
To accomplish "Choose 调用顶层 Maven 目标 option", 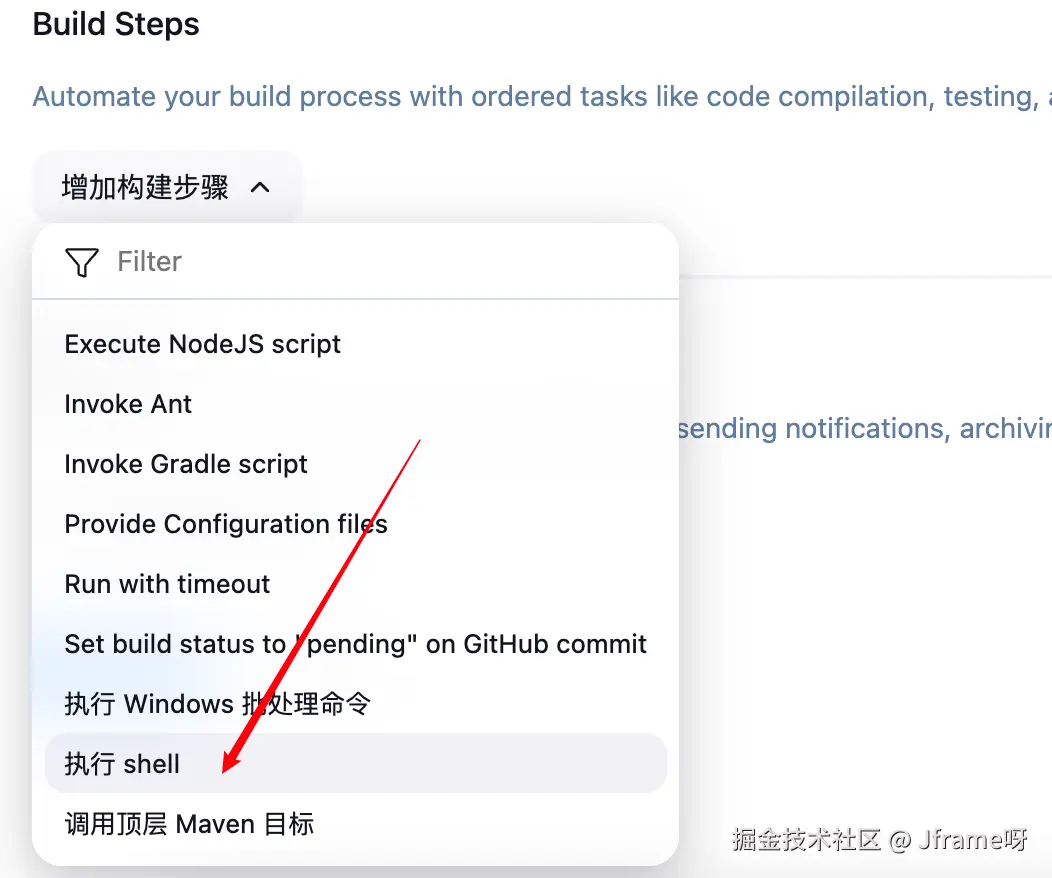I will pyautogui.click(x=189, y=824).
